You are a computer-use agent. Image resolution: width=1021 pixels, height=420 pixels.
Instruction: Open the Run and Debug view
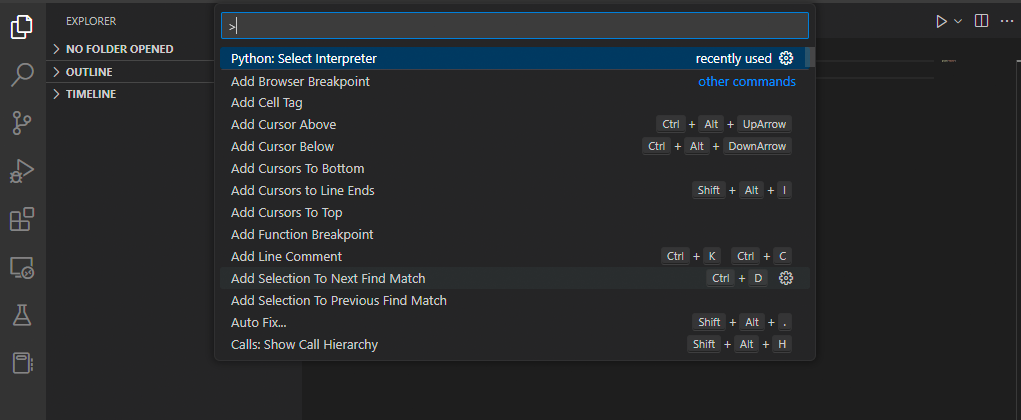coord(22,171)
